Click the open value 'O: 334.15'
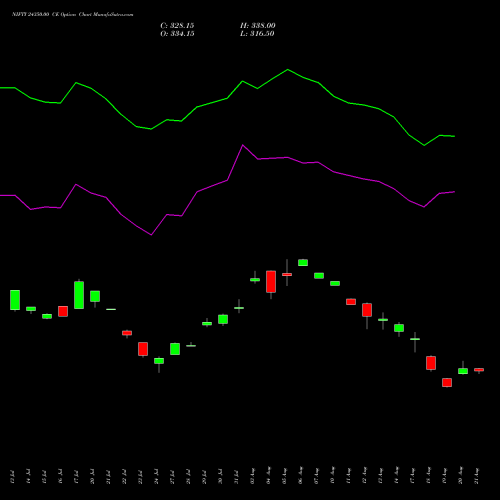 coord(177,34)
